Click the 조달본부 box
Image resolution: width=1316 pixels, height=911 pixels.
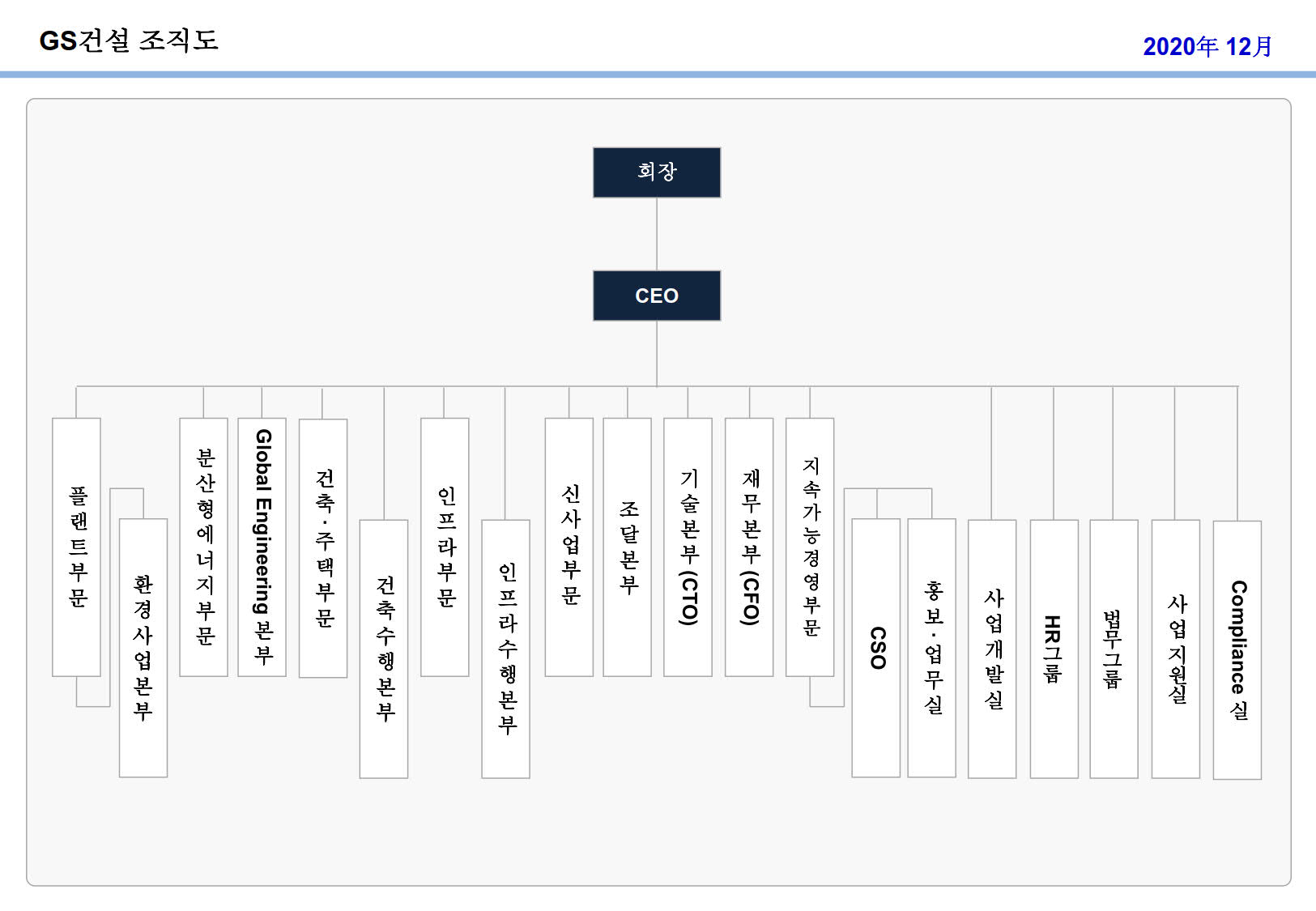click(627, 547)
